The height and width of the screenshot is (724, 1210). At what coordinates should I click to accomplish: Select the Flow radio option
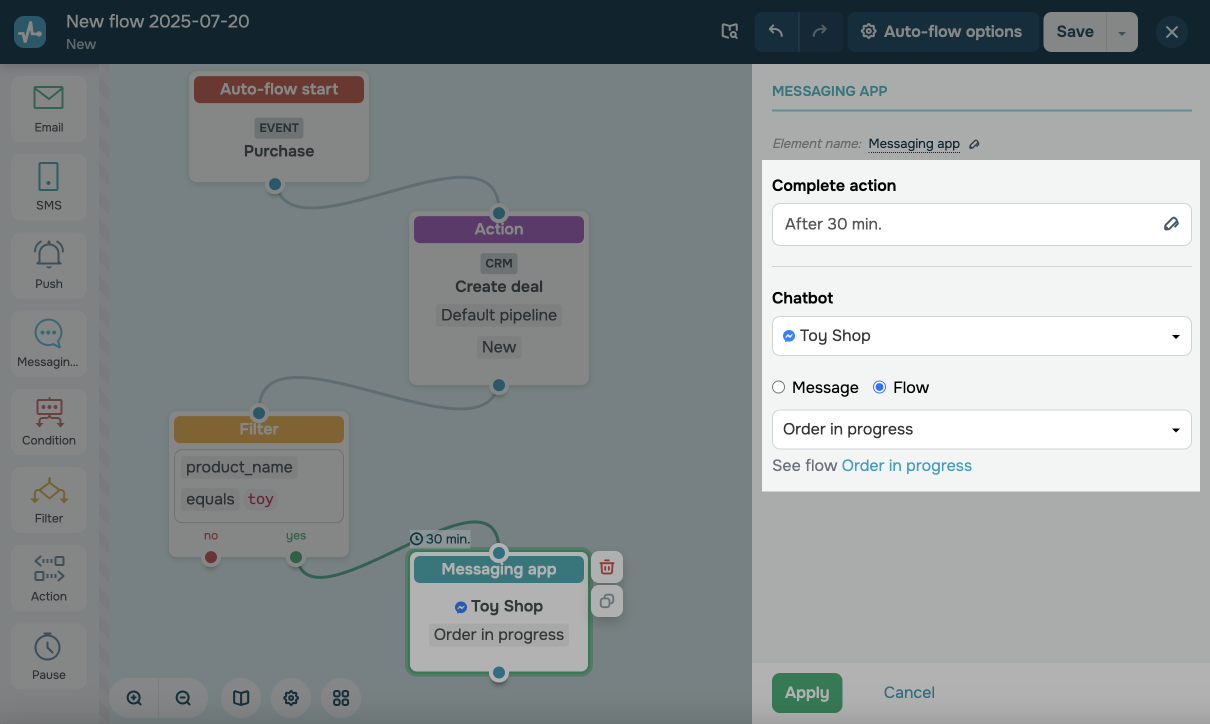880,387
